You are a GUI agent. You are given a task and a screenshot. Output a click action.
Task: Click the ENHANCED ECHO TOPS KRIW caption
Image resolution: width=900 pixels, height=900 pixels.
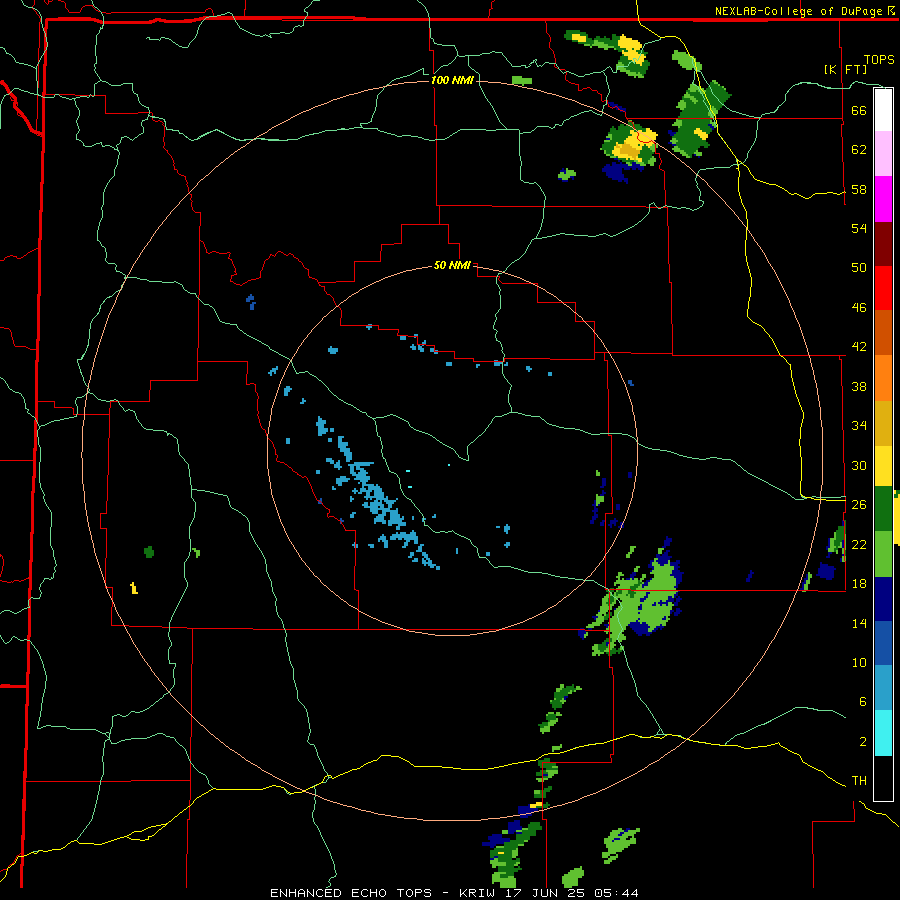coord(454,893)
